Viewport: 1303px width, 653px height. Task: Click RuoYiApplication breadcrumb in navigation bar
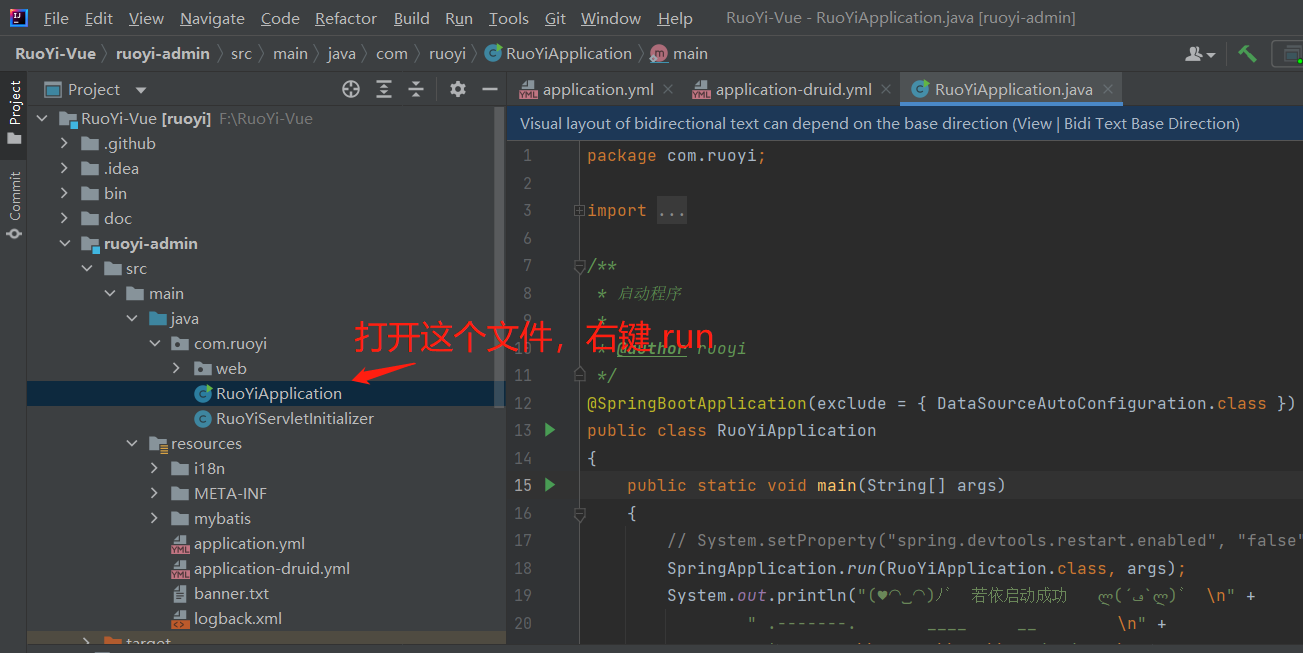(x=558, y=53)
